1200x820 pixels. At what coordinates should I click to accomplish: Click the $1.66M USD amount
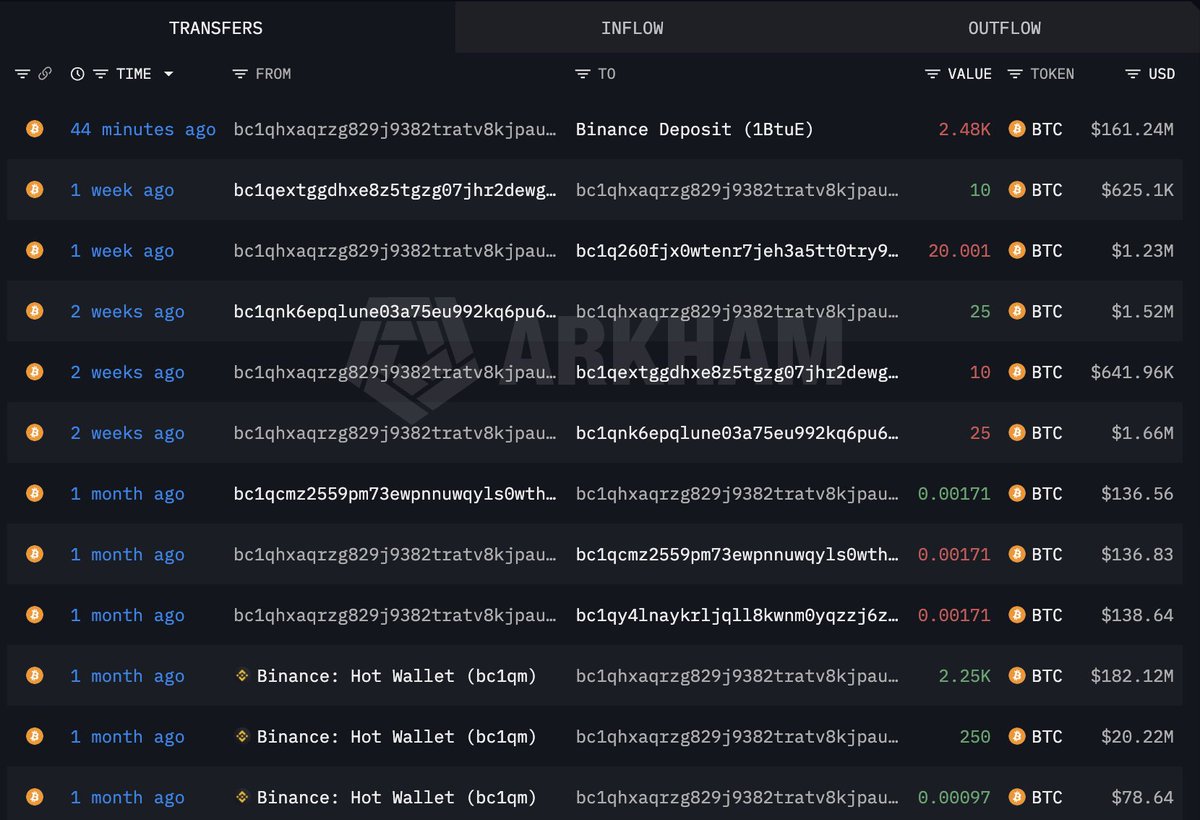point(1143,433)
